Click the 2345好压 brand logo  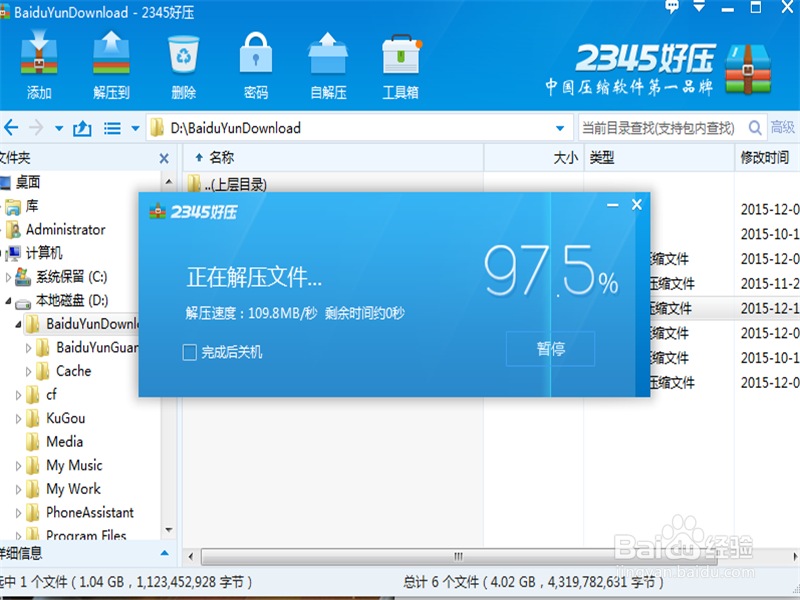click(x=658, y=69)
